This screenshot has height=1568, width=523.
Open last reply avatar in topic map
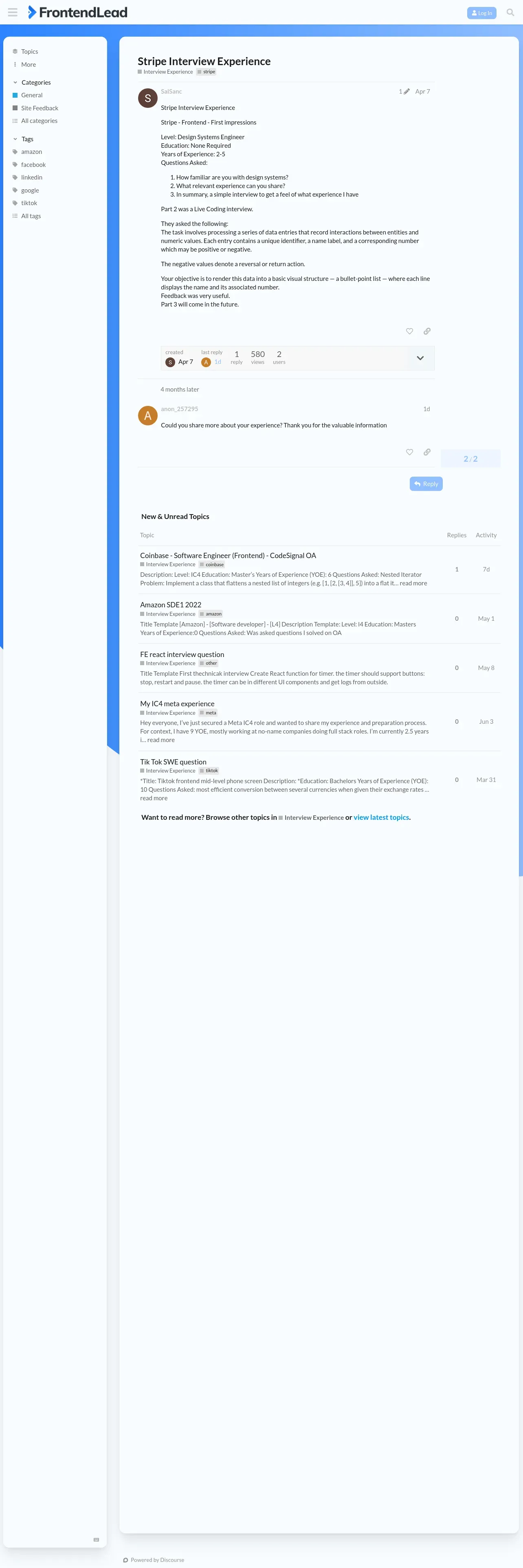tap(206, 362)
